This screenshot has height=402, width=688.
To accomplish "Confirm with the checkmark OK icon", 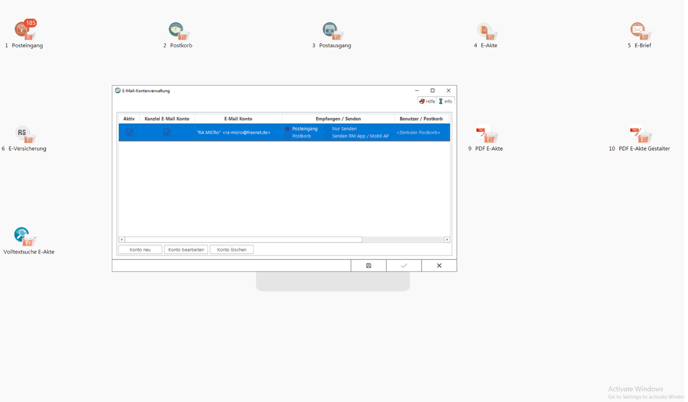I will [x=404, y=266].
